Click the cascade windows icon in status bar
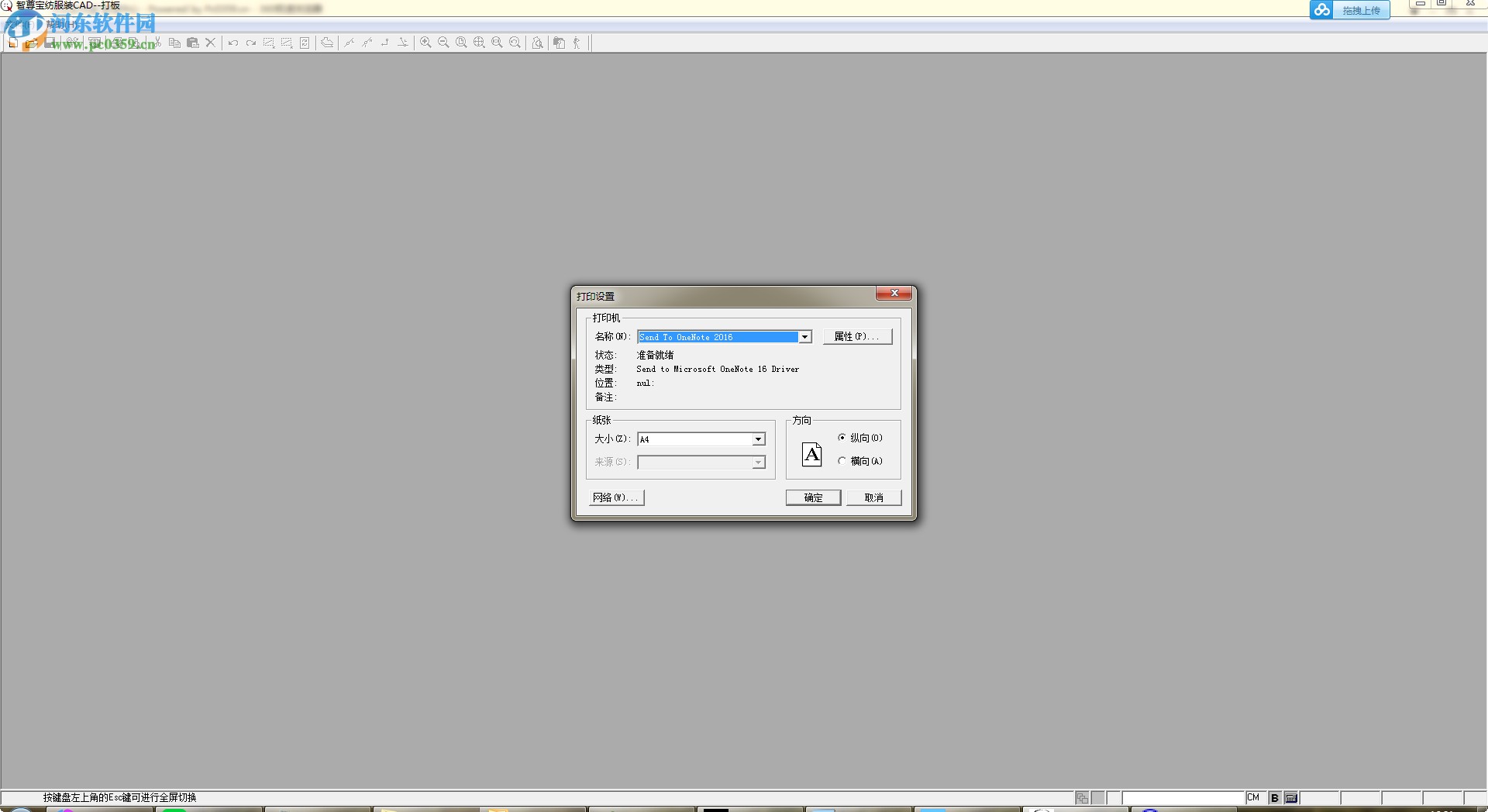The width and height of the screenshot is (1488, 812). pyautogui.click(x=1082, y=797)
